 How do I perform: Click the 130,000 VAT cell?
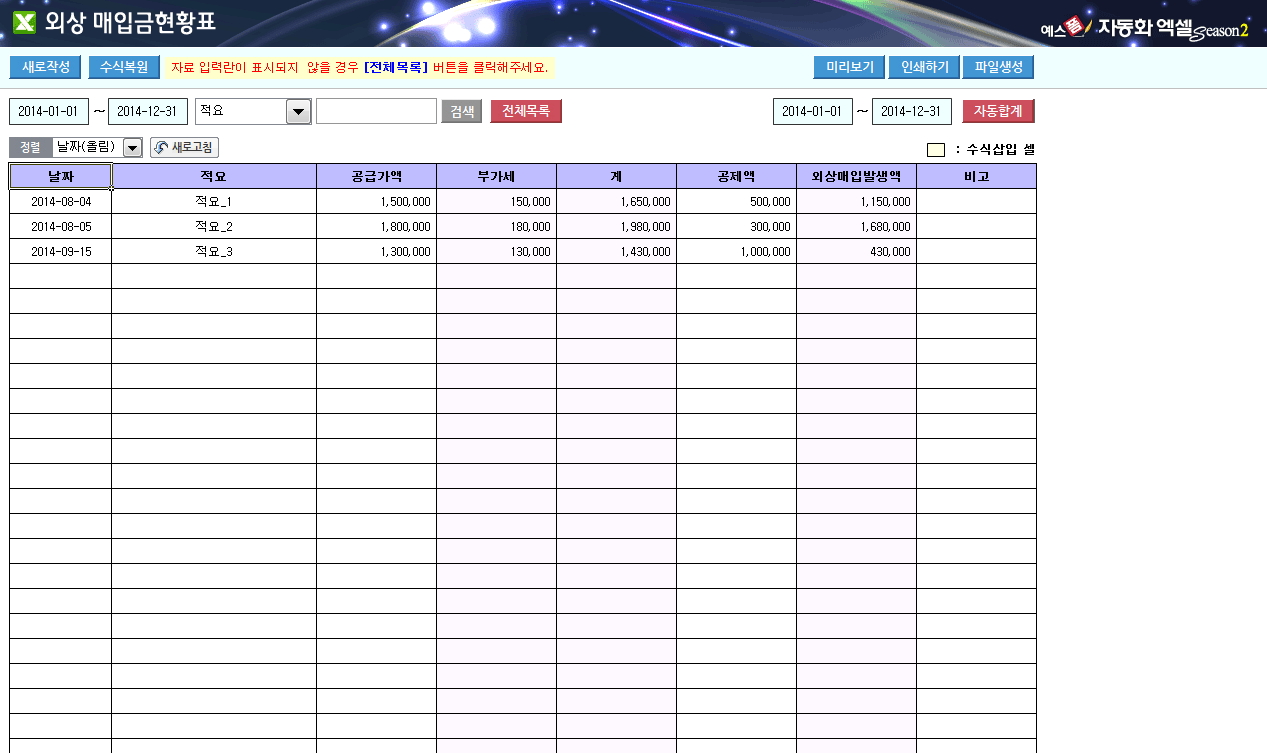coord(497,251)
